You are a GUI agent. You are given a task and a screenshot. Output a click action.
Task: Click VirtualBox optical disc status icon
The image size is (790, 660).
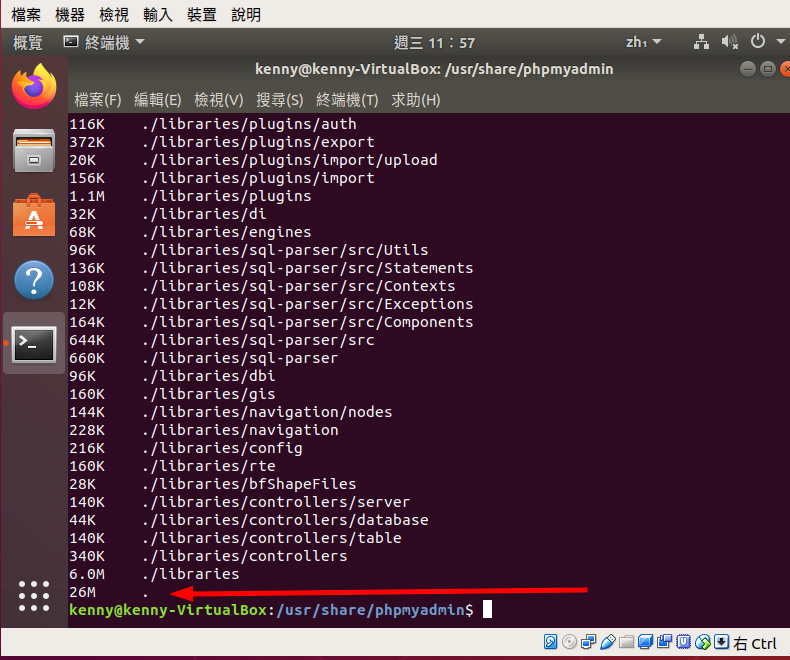(x=569, y=642)
